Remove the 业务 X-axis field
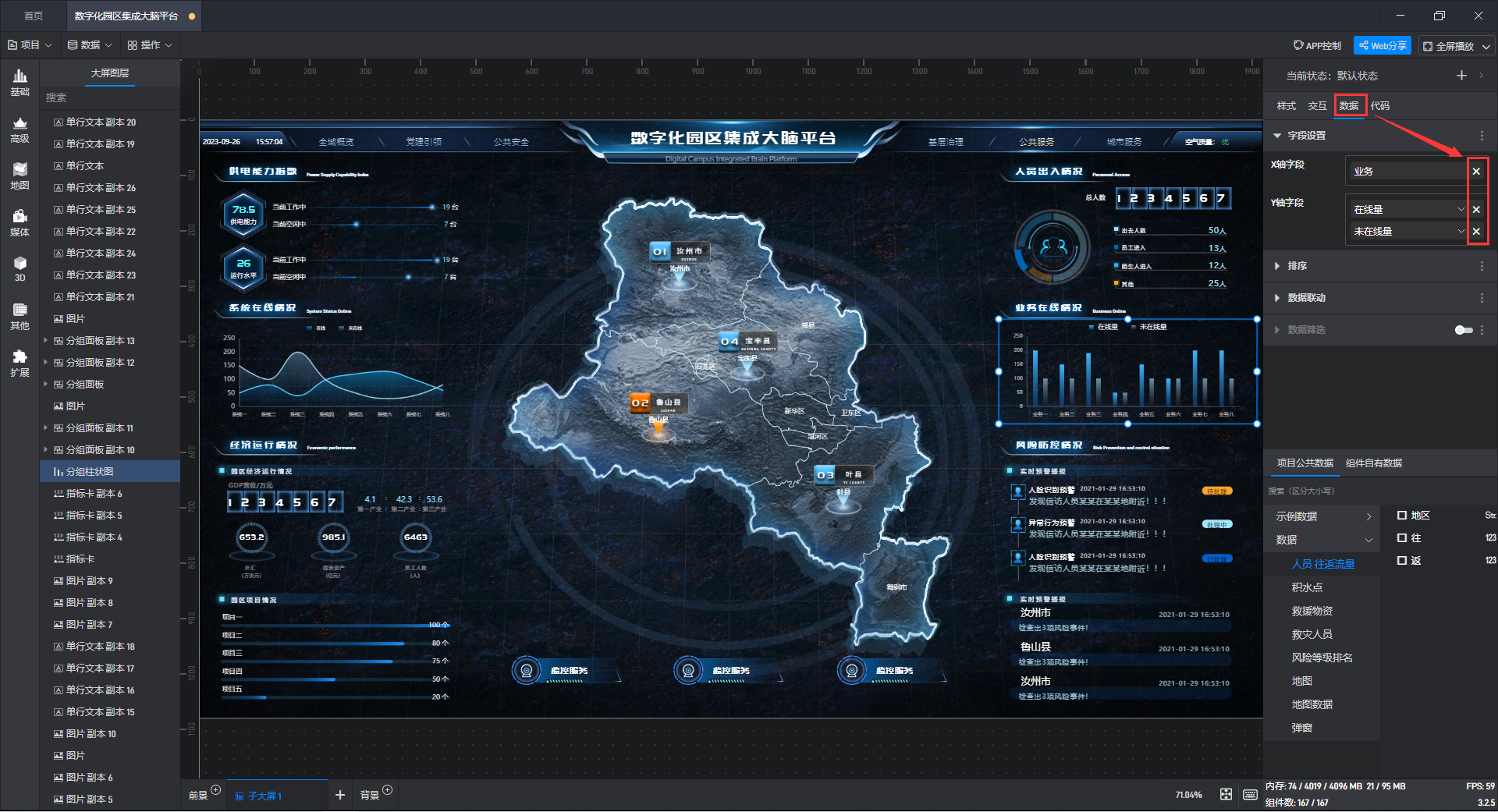This screenshot has width=1498, height=812. (1476, 172)
